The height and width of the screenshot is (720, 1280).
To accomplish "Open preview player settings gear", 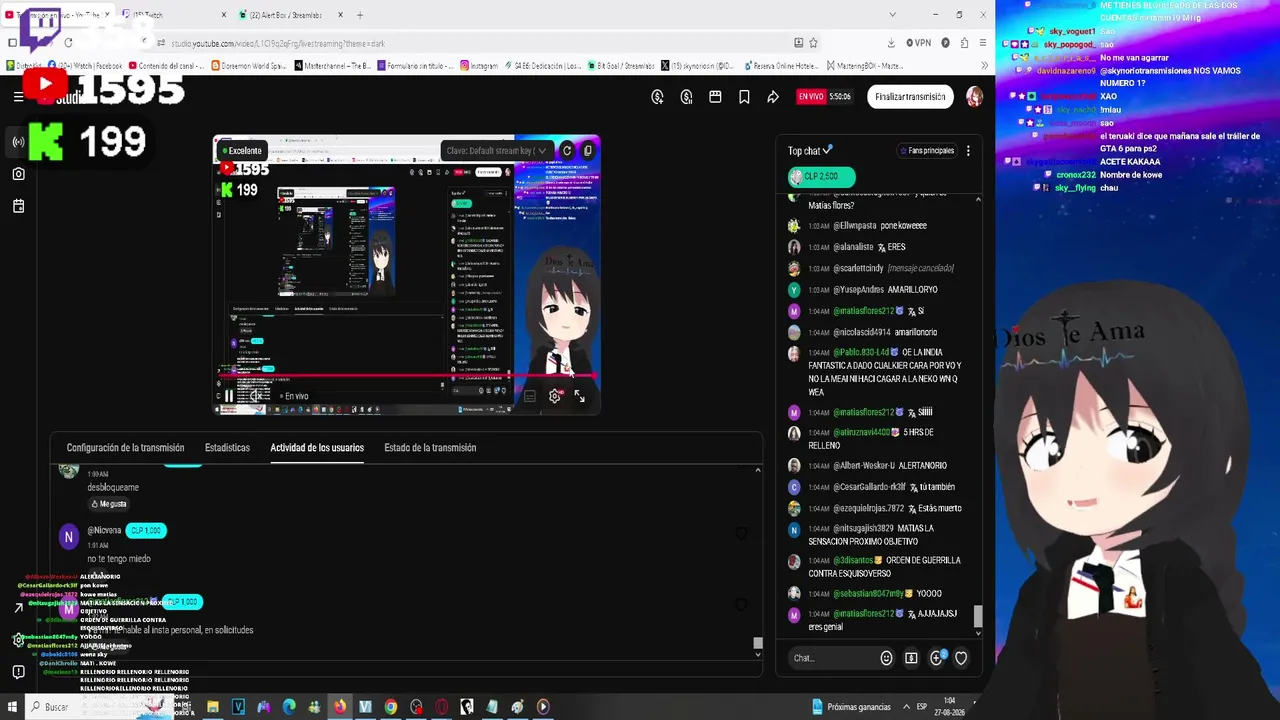I will tap(555, 396).
